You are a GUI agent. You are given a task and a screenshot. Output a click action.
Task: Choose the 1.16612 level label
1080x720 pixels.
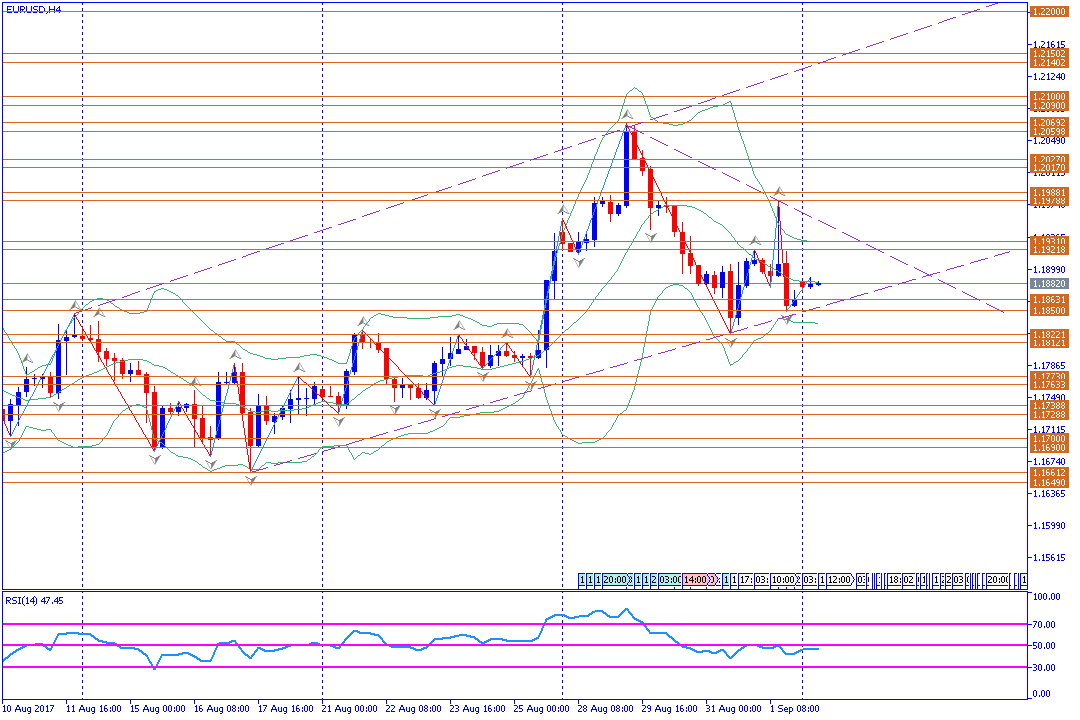coord(1050,473)
